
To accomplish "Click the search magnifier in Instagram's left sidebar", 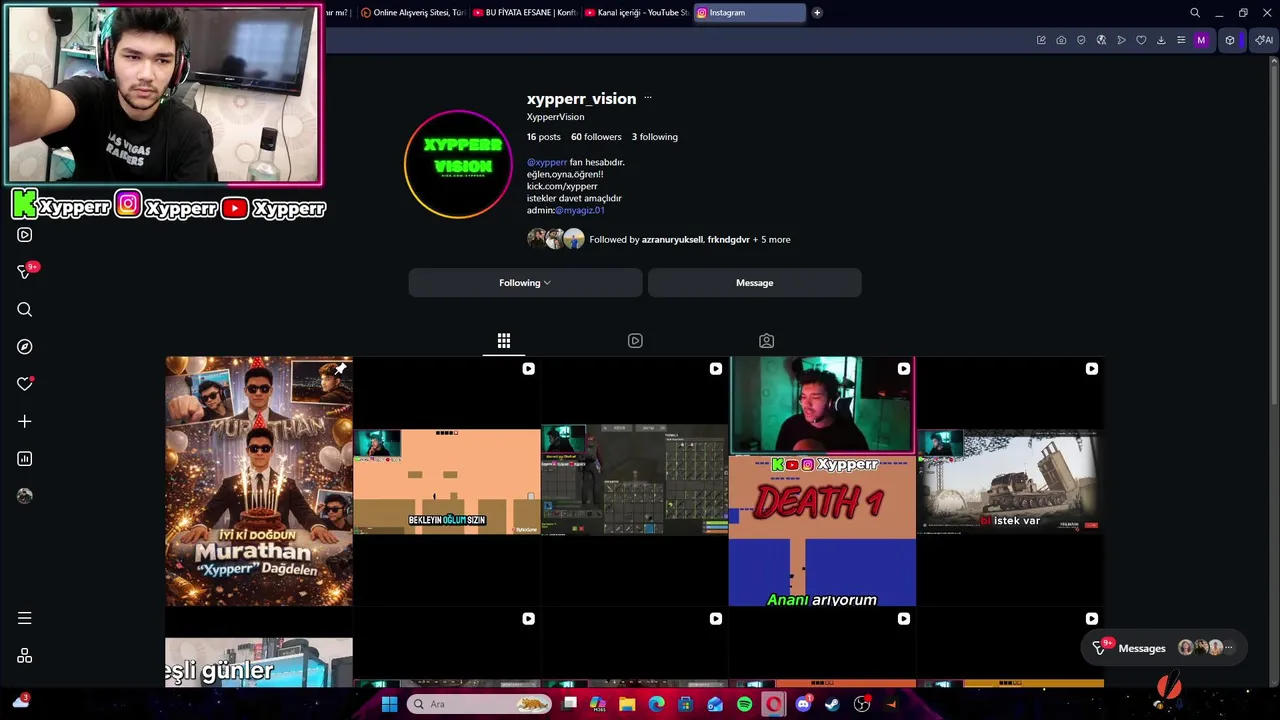I will click(25, 310).
